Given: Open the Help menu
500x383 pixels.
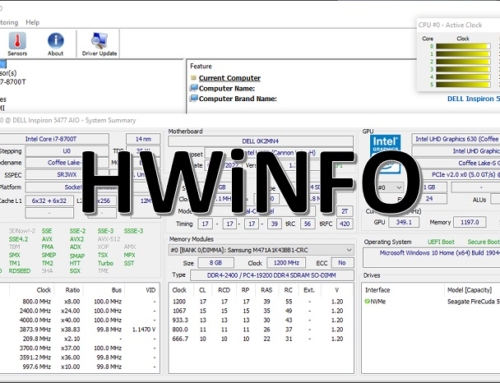Looking at the screenshot, I should 32,22.
